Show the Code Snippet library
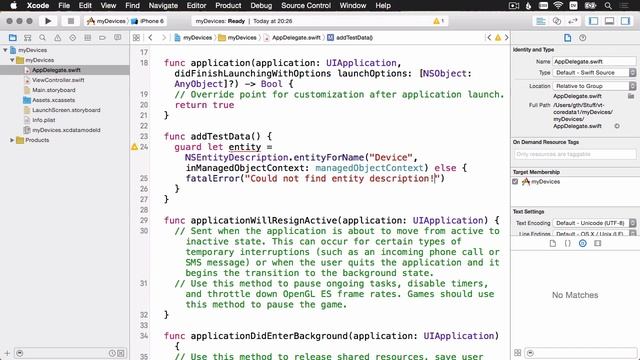This screenshot has width=640, height=360. (x=567, y=243)
